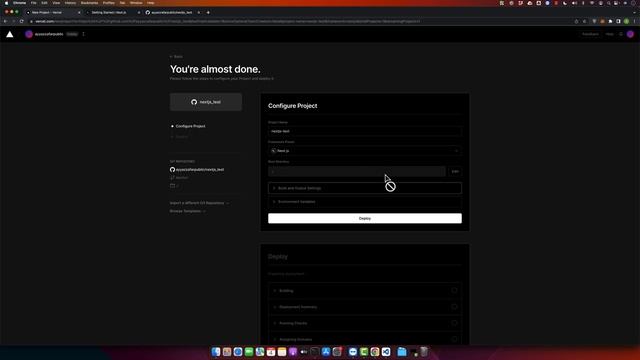The width and height of the screenshot is (640, 360).
Task: Expand the Building step row
Action: point(365,291)
